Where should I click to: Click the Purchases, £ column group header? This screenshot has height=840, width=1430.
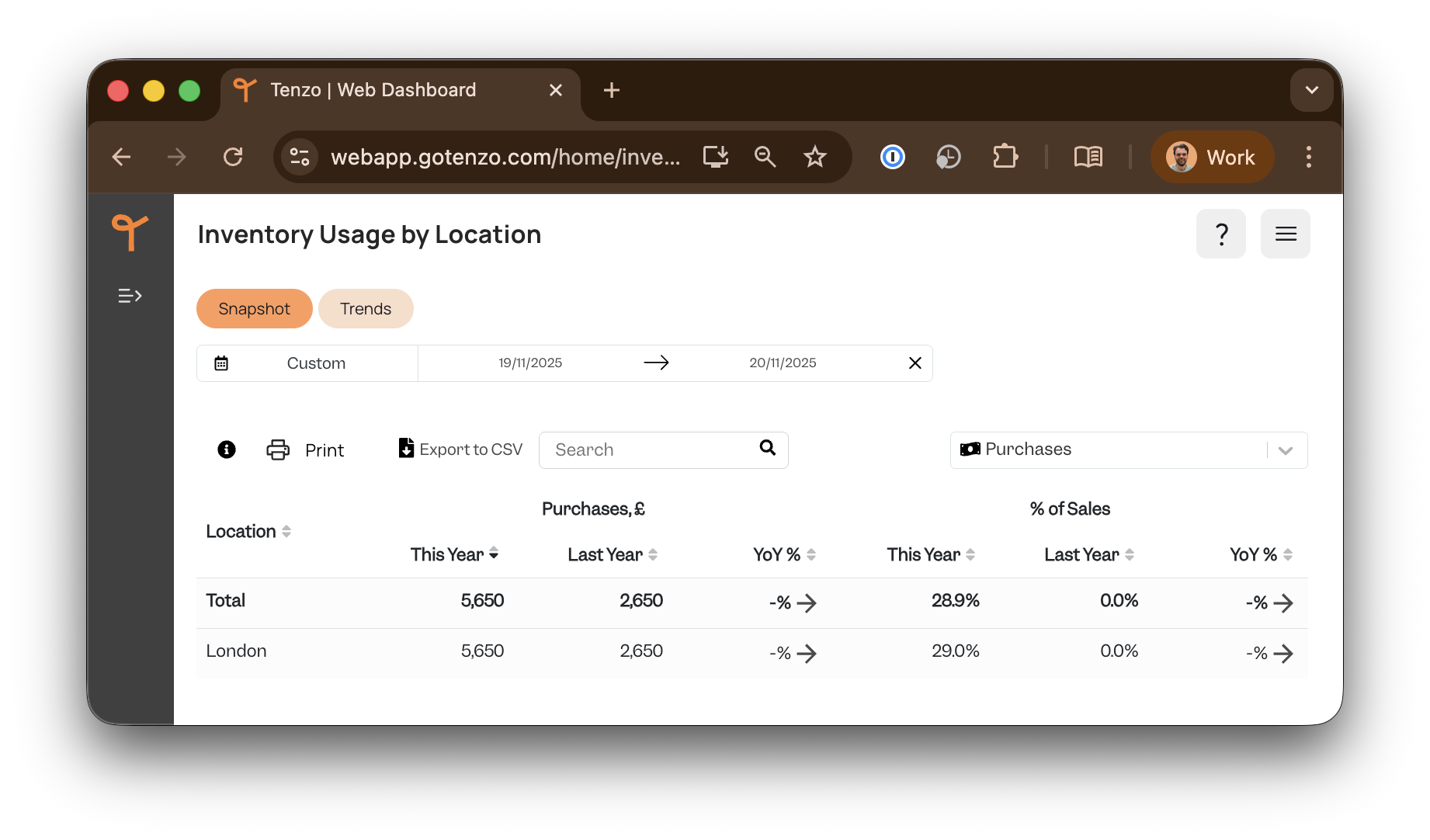pyautogui.click(x=593, y=509)
